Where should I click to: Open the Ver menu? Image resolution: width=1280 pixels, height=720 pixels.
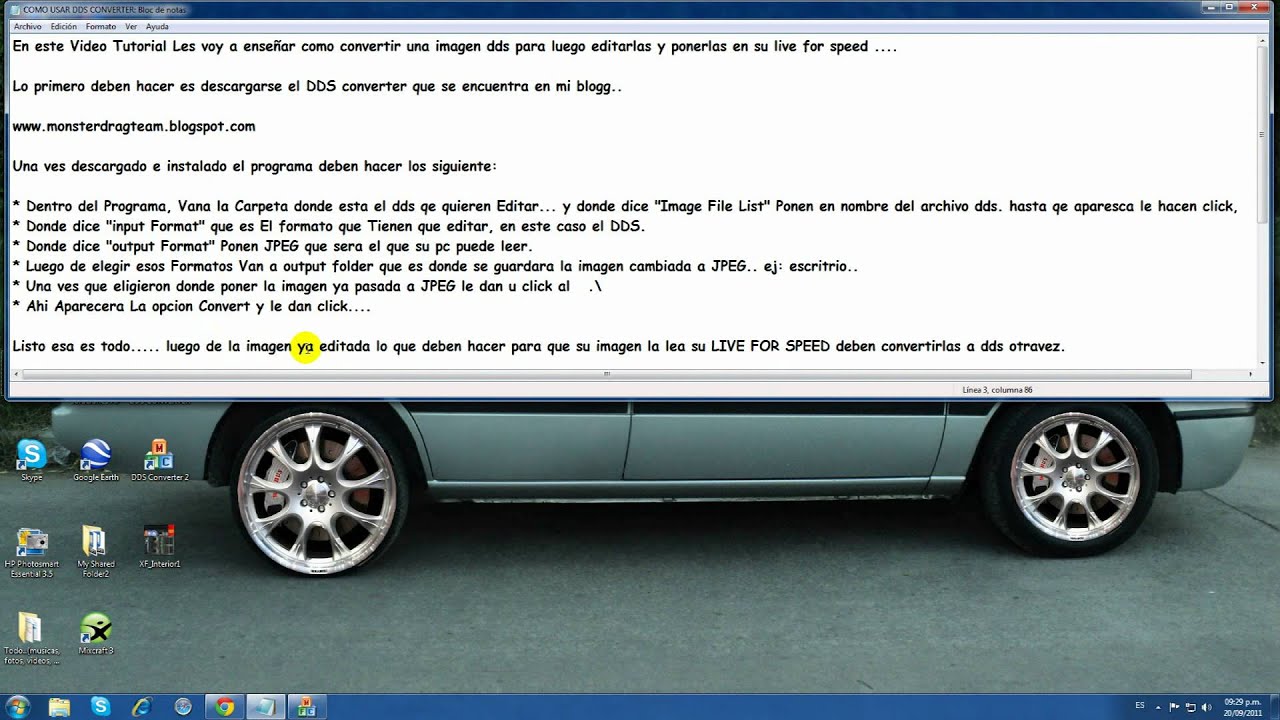tap(131, 27)
